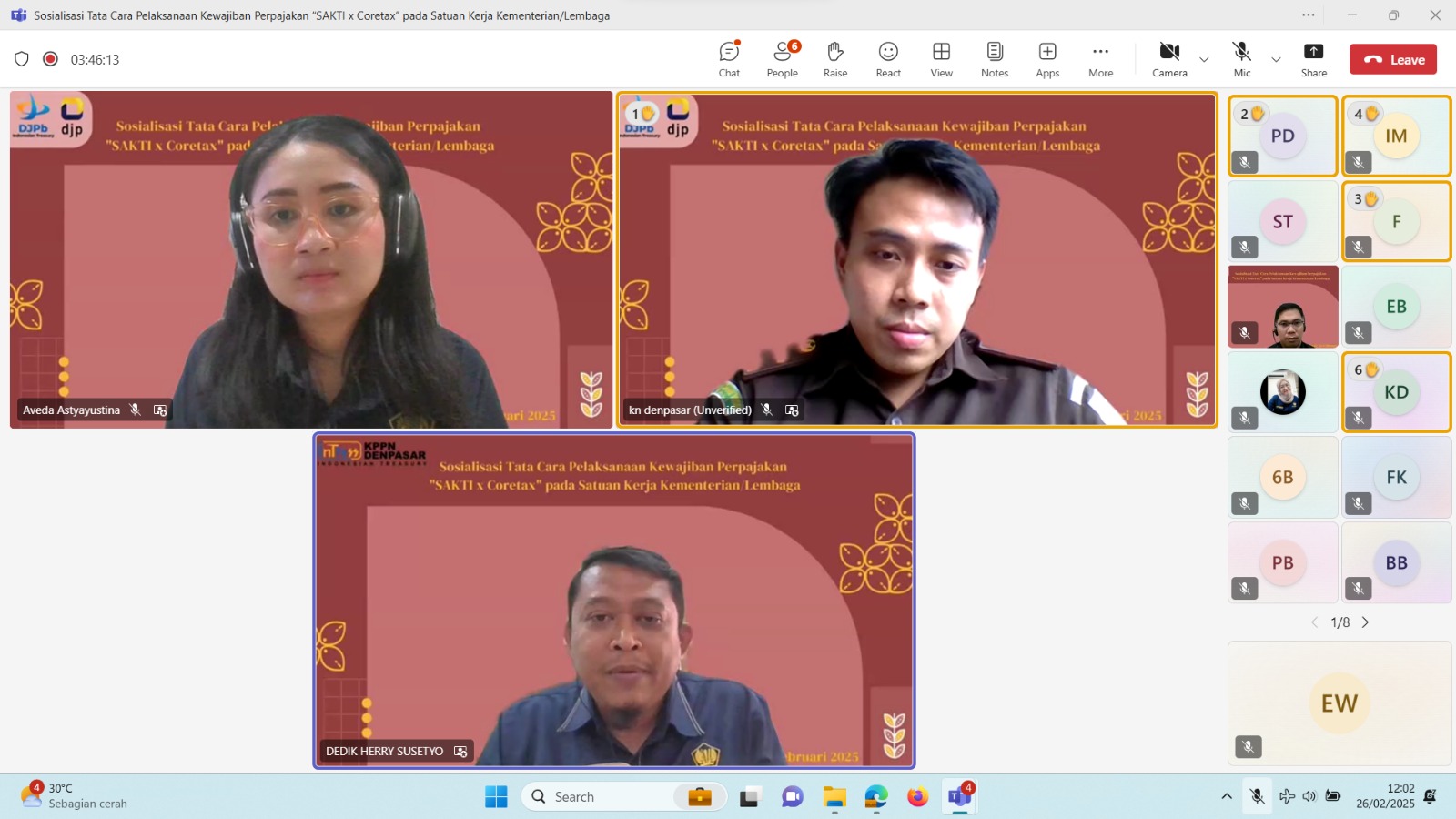Leave the meeting
1456x819 pixels.
point(1392,60)
